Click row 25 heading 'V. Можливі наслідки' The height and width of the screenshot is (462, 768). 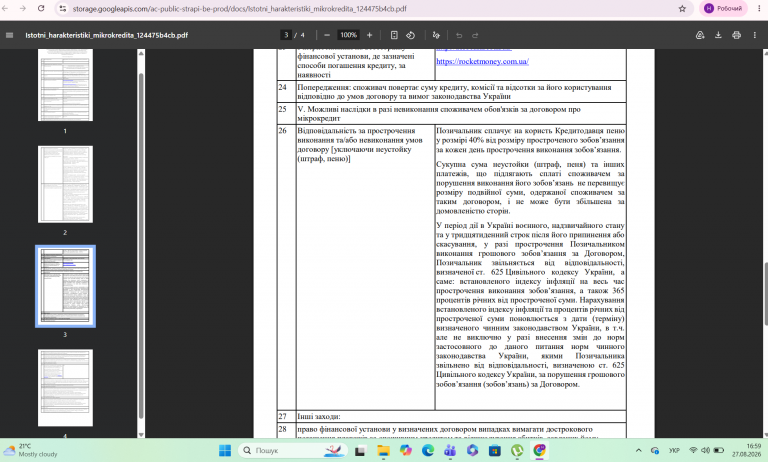pyautogui.click(x=439, y=114)
